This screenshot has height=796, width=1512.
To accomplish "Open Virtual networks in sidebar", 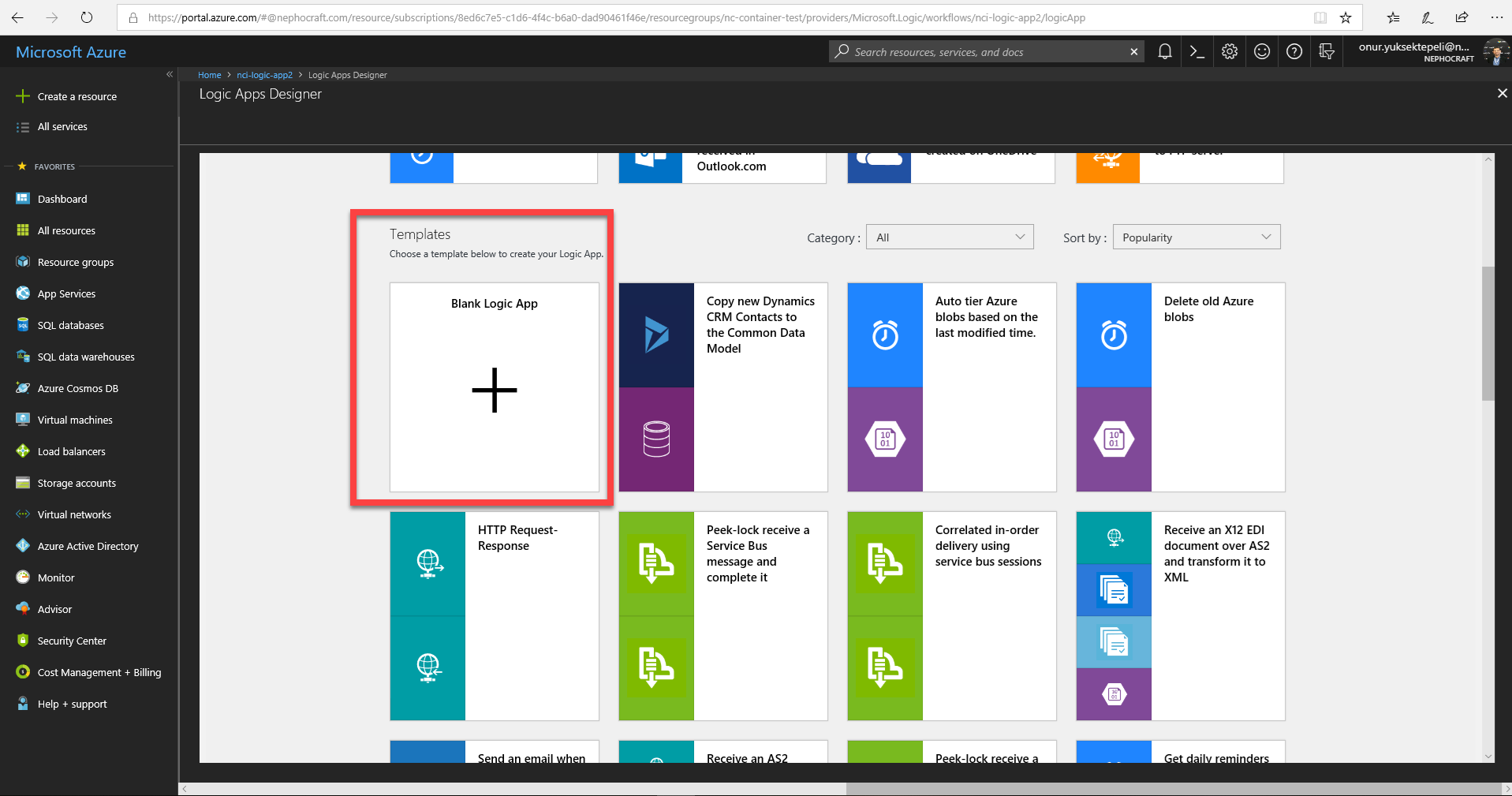I will tap(74, 514).
